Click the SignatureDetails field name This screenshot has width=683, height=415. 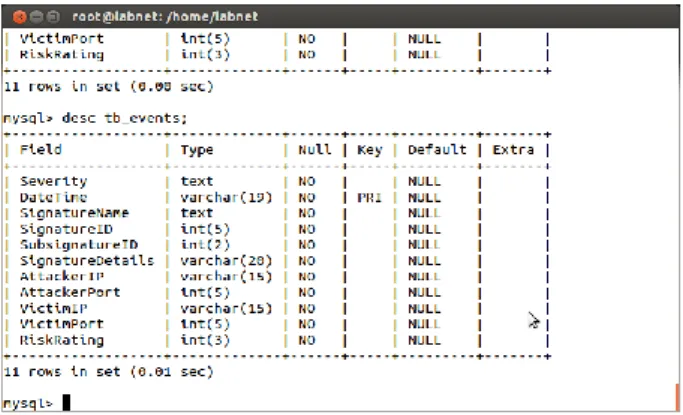click(x=87, y=261)
